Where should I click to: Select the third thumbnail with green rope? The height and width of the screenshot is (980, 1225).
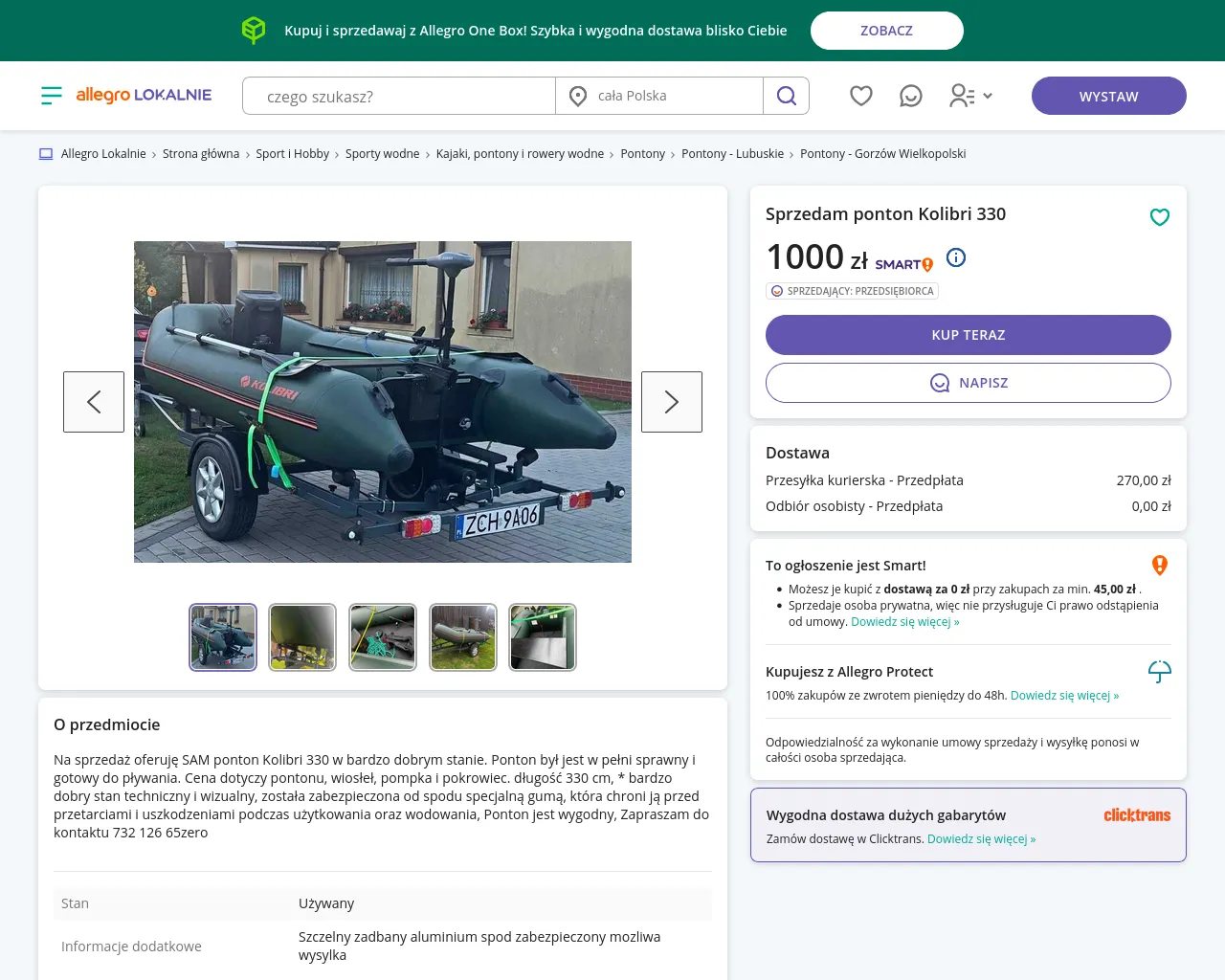383,637
